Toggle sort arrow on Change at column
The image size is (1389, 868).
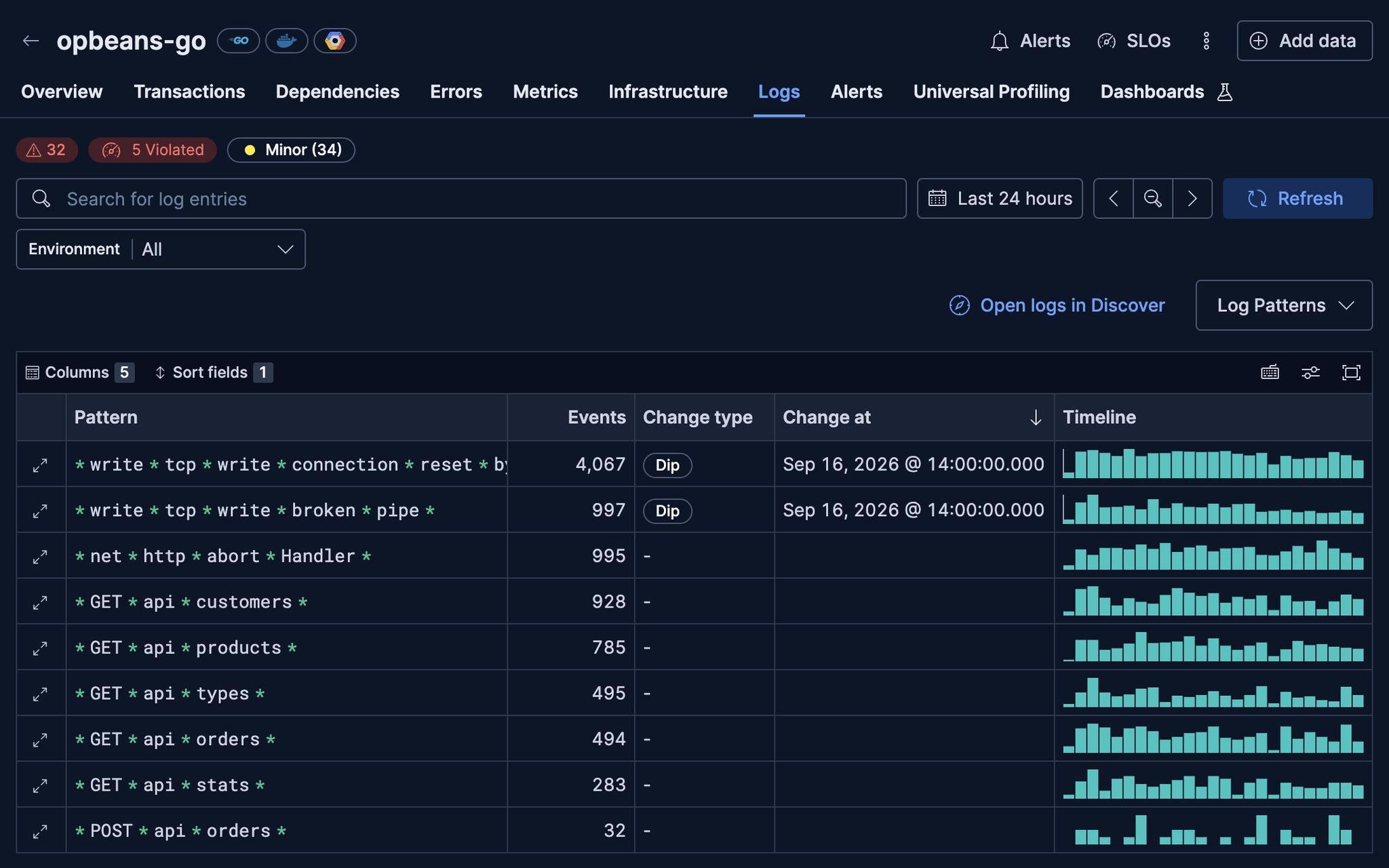pyautogui.click(x=1035, y=417)
